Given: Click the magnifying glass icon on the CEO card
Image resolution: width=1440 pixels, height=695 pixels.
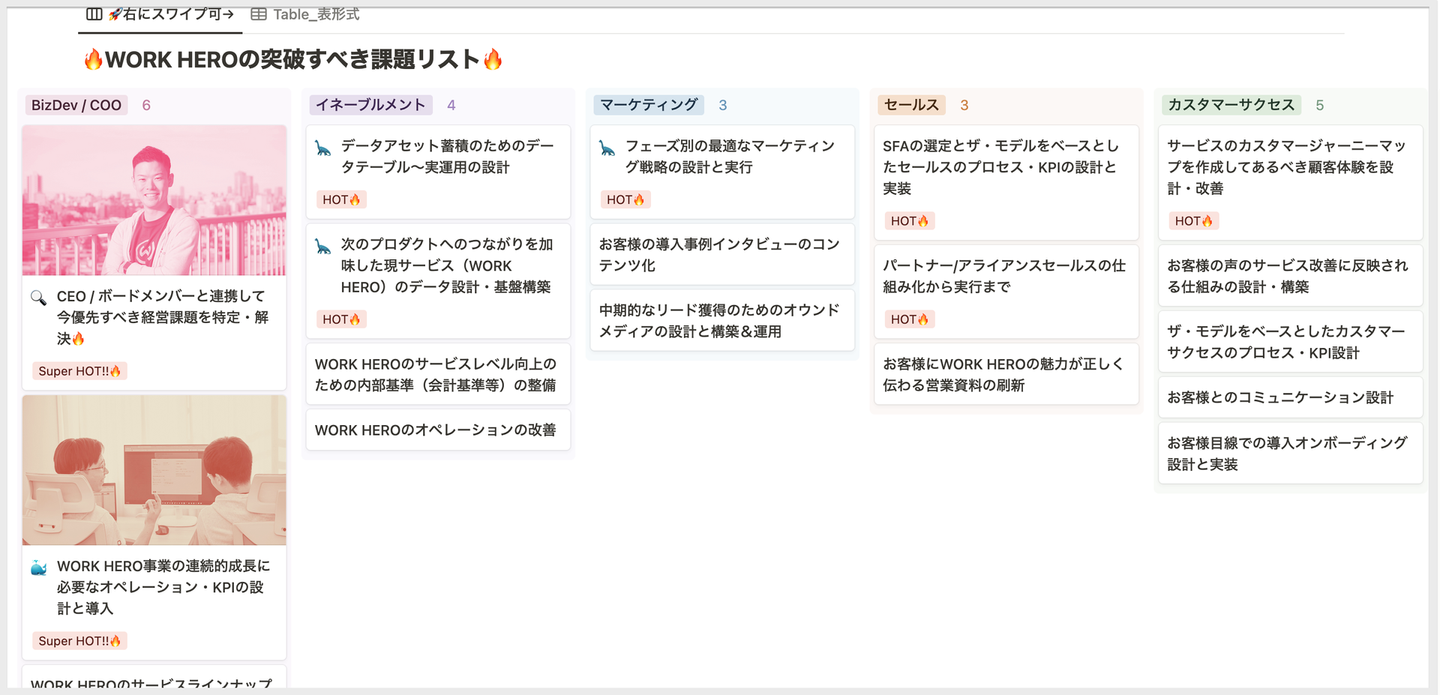Looking at the screenshot, I should 39,298.
